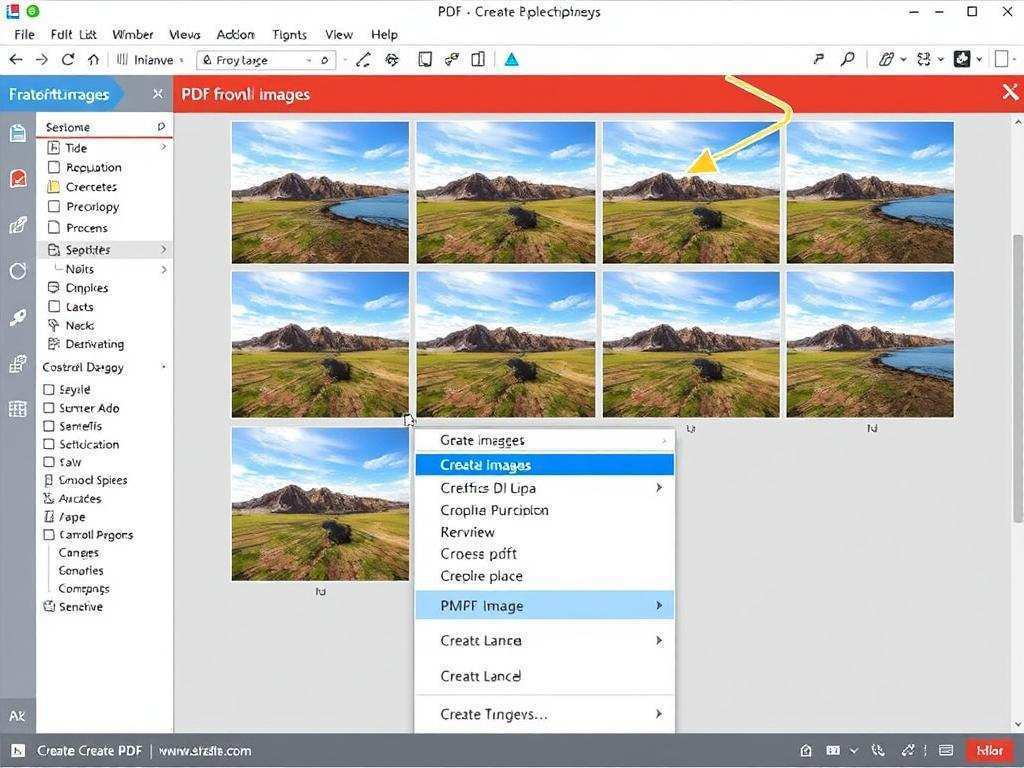
Task: Check the Settdcation checkbox
Action: click(49, 444)
